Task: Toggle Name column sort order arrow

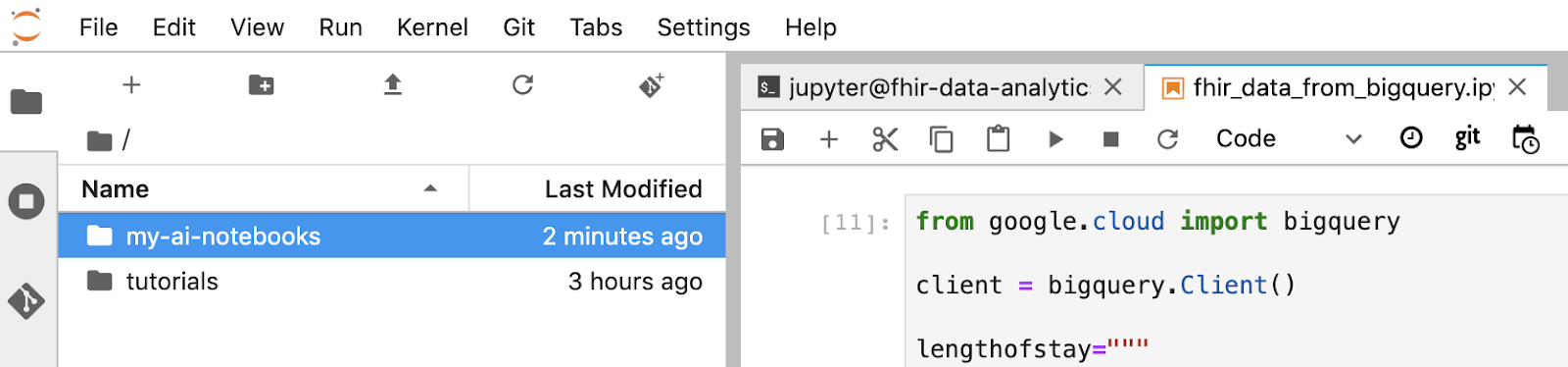Action: coord(430,188)
